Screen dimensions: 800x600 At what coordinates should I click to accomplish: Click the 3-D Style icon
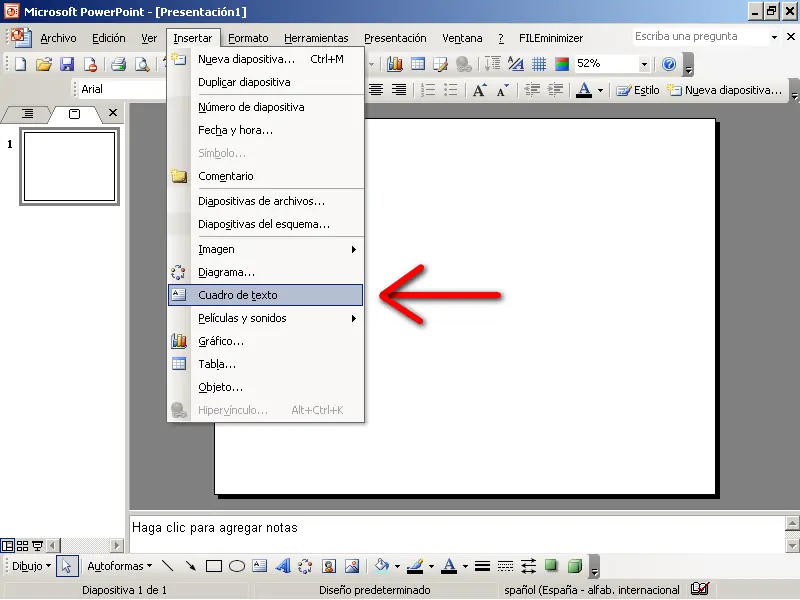(574, 566)
